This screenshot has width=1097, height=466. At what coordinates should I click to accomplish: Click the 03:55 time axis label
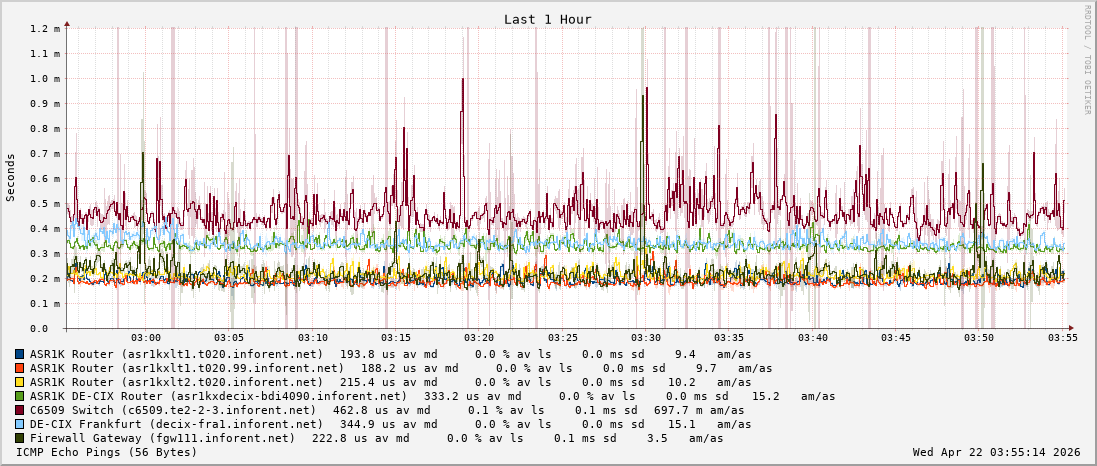click(1062, 338)
